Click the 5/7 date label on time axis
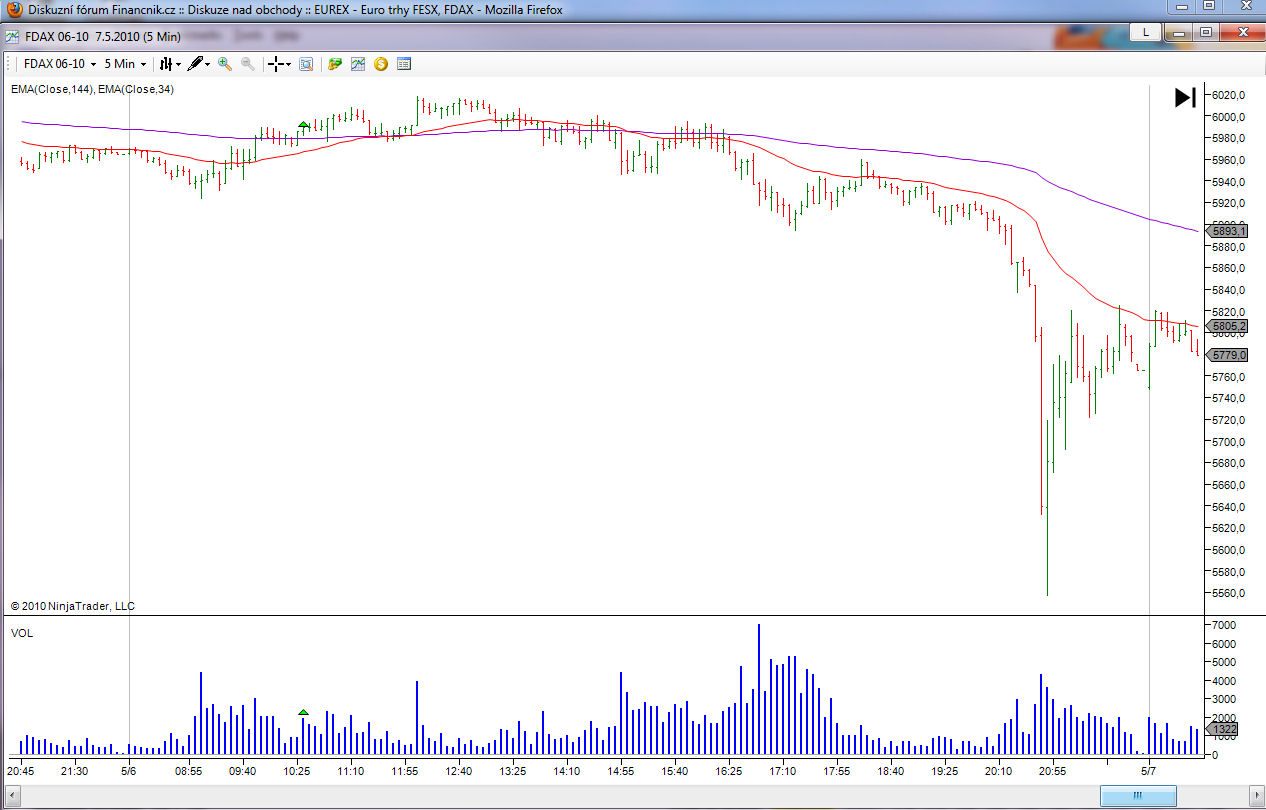 point(1149,771)
